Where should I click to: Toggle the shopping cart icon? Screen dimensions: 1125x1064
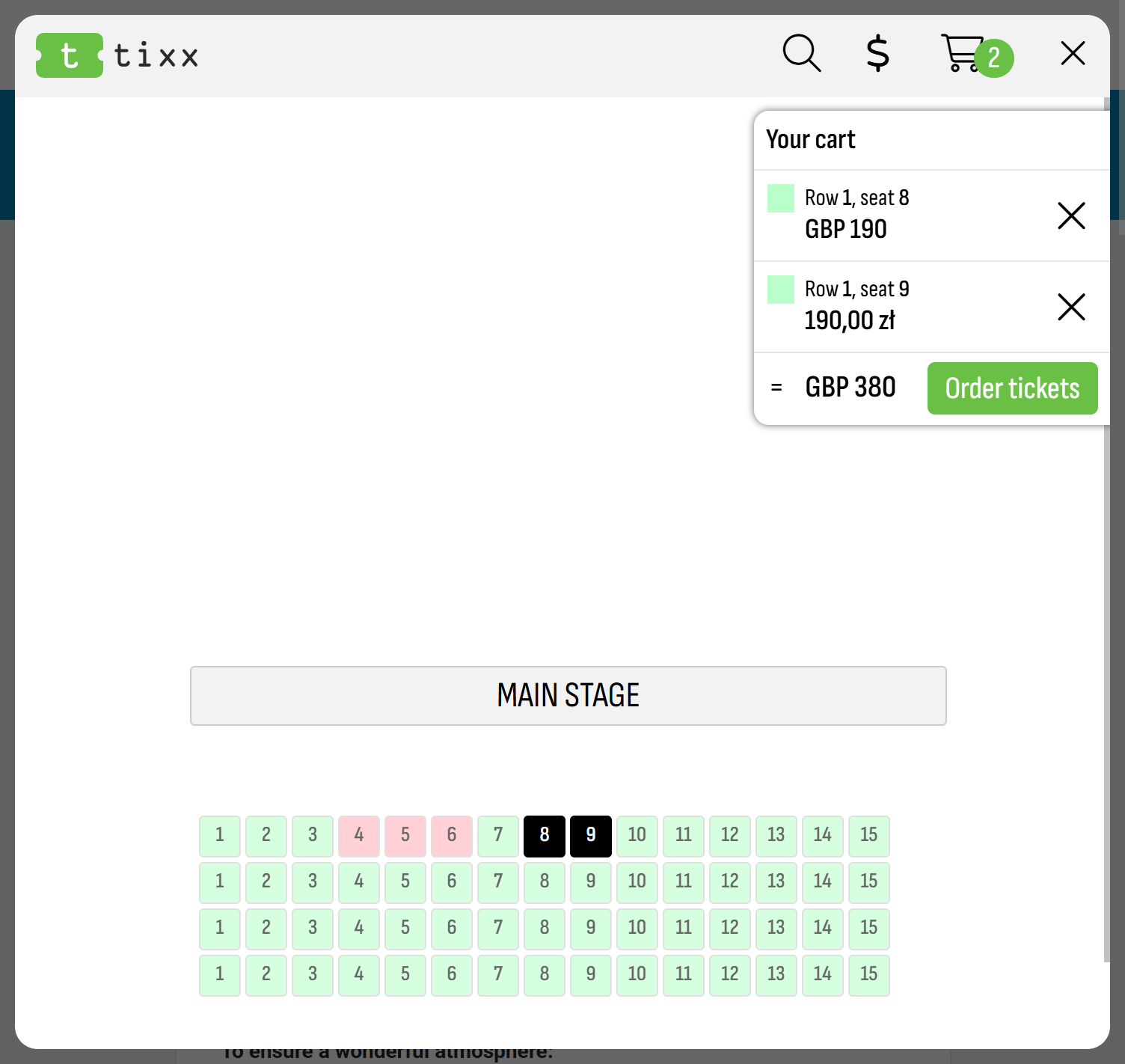[x=962, y=53]
